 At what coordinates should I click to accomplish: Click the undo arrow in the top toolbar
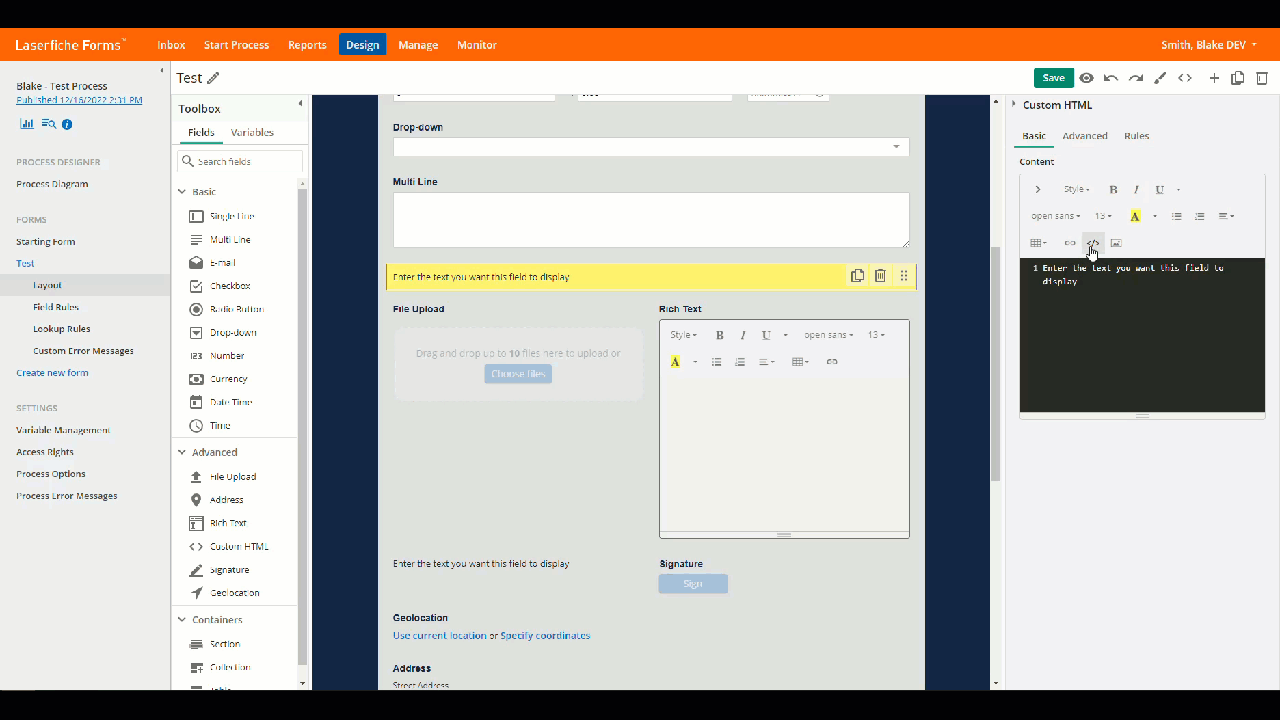click(1111, 78)
